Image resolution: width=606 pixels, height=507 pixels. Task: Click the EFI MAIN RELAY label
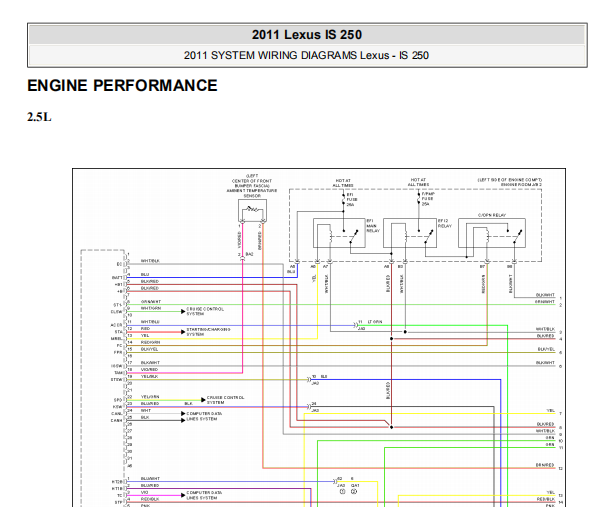(373, 226)
